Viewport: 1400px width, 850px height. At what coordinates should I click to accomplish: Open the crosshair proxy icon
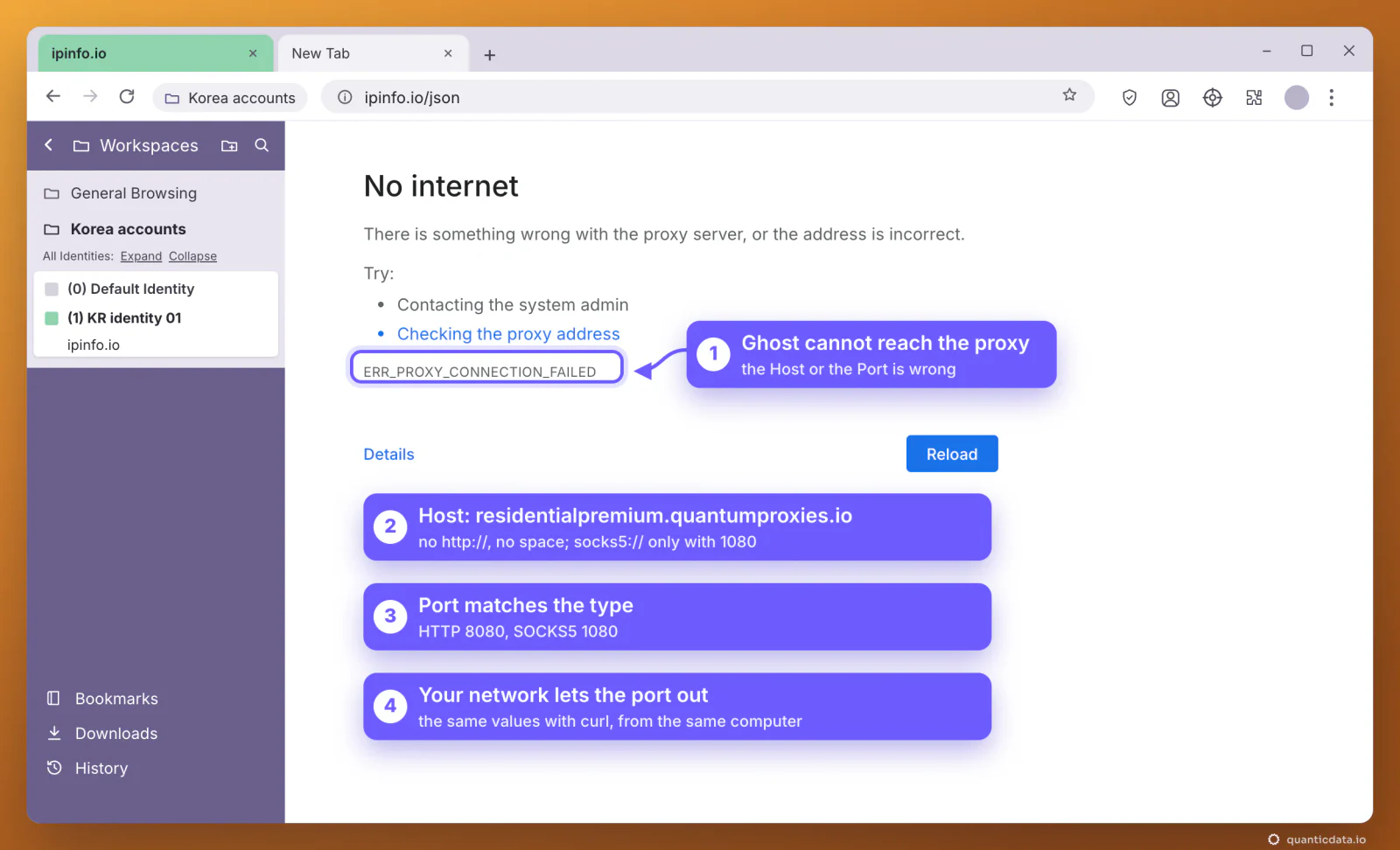click(1213, 98)
